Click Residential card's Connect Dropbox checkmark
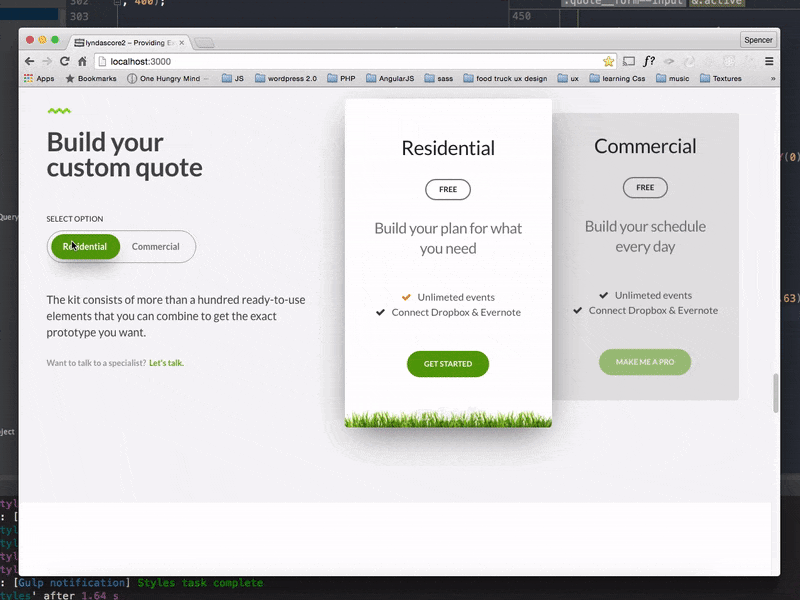The image size is (800, 600). click(x=380, y=312)
